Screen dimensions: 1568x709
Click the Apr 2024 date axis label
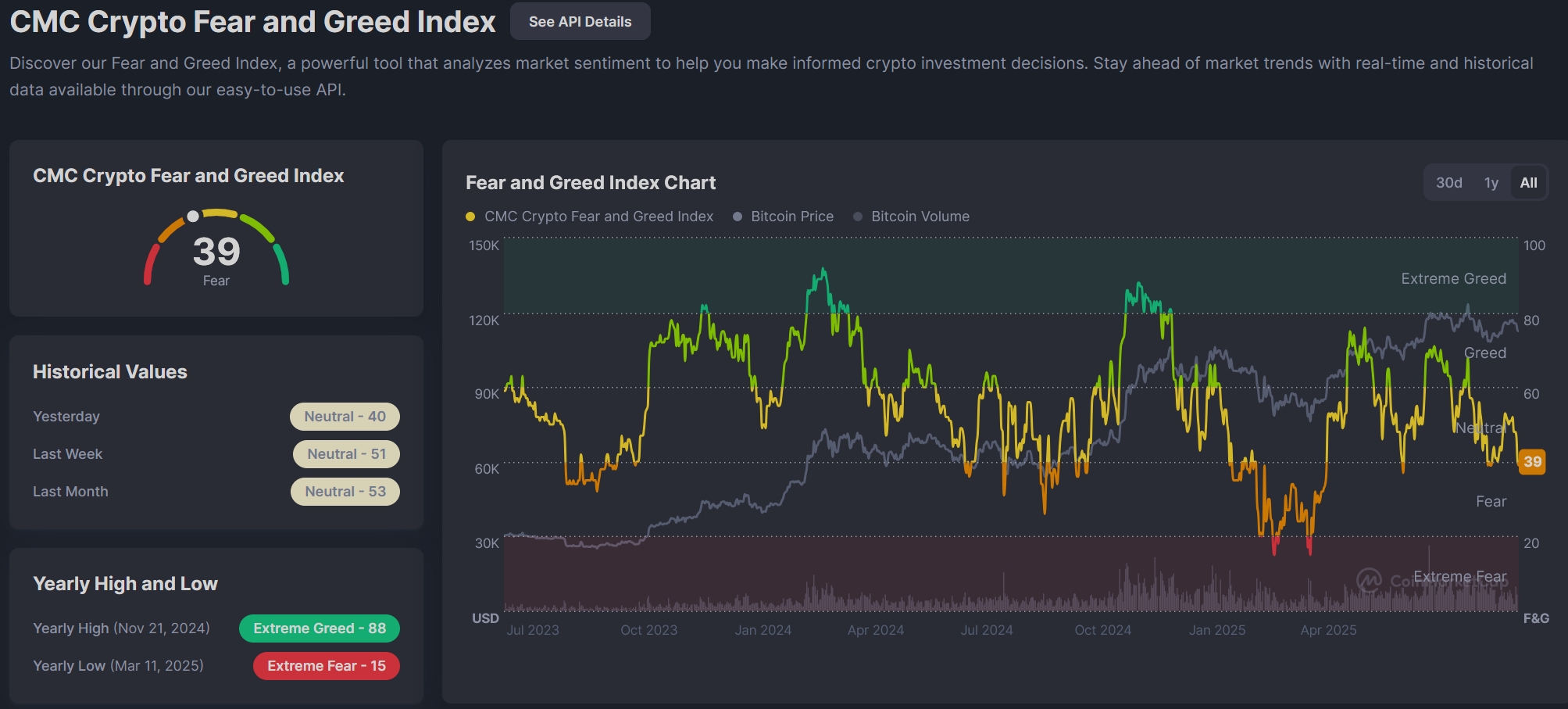click(876, 630)
